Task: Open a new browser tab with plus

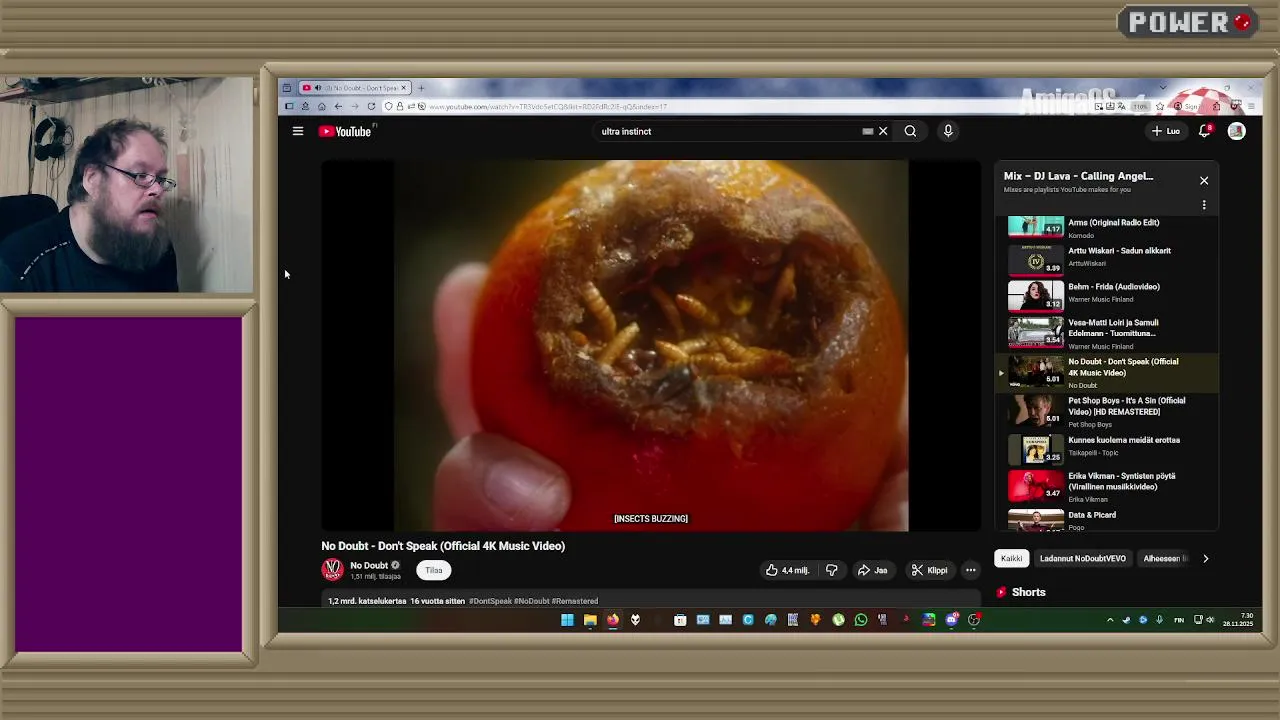Action: pos(421,88)
